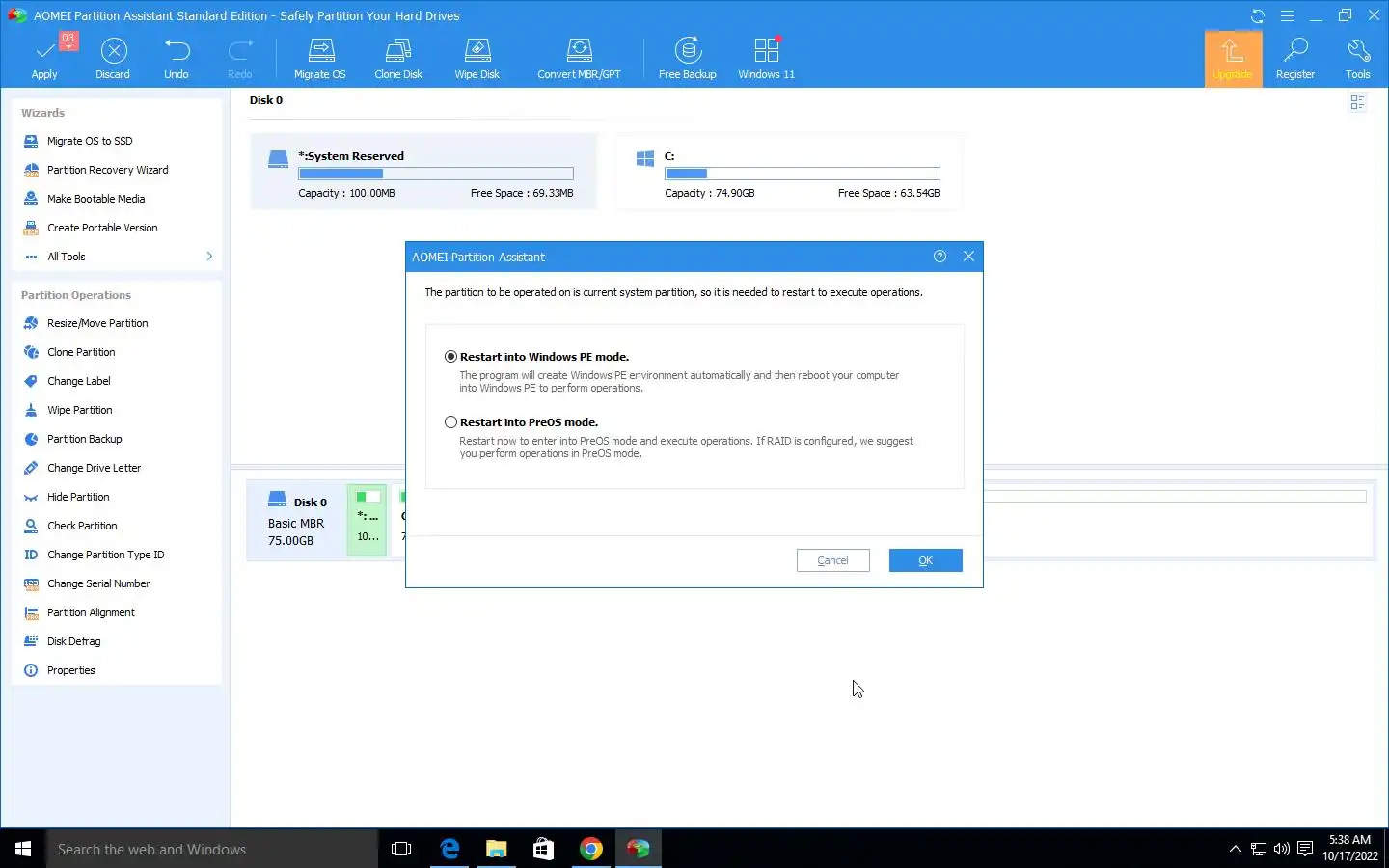Open the Register option
The width and height of the screenshot is (1389, 868).
(x=1295, y=59)
